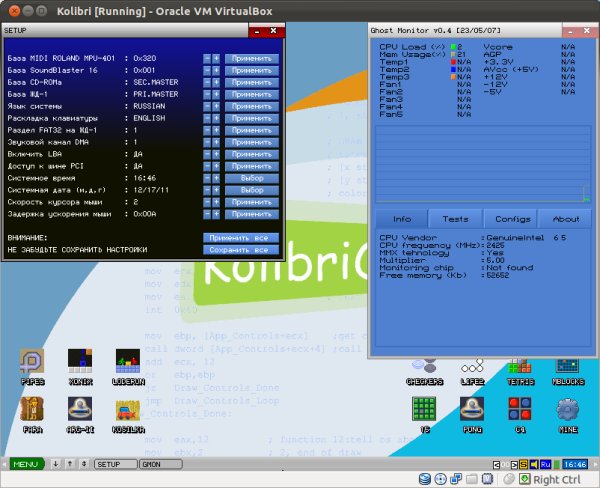Launch the KOSILKA desktop icon
The height and width of the screenshot is (488, 600).
click(x=127, y=409)
